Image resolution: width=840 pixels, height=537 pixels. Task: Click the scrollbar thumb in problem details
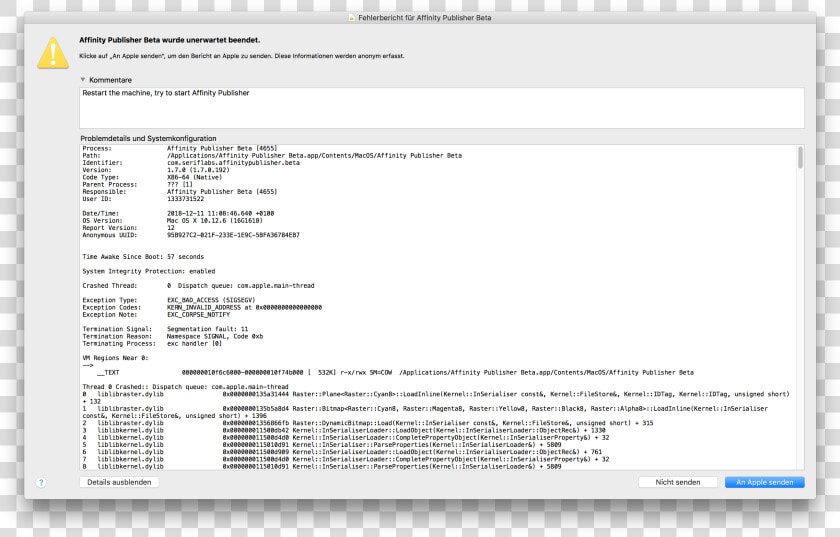pyautogui.click(x=800, y=158)
